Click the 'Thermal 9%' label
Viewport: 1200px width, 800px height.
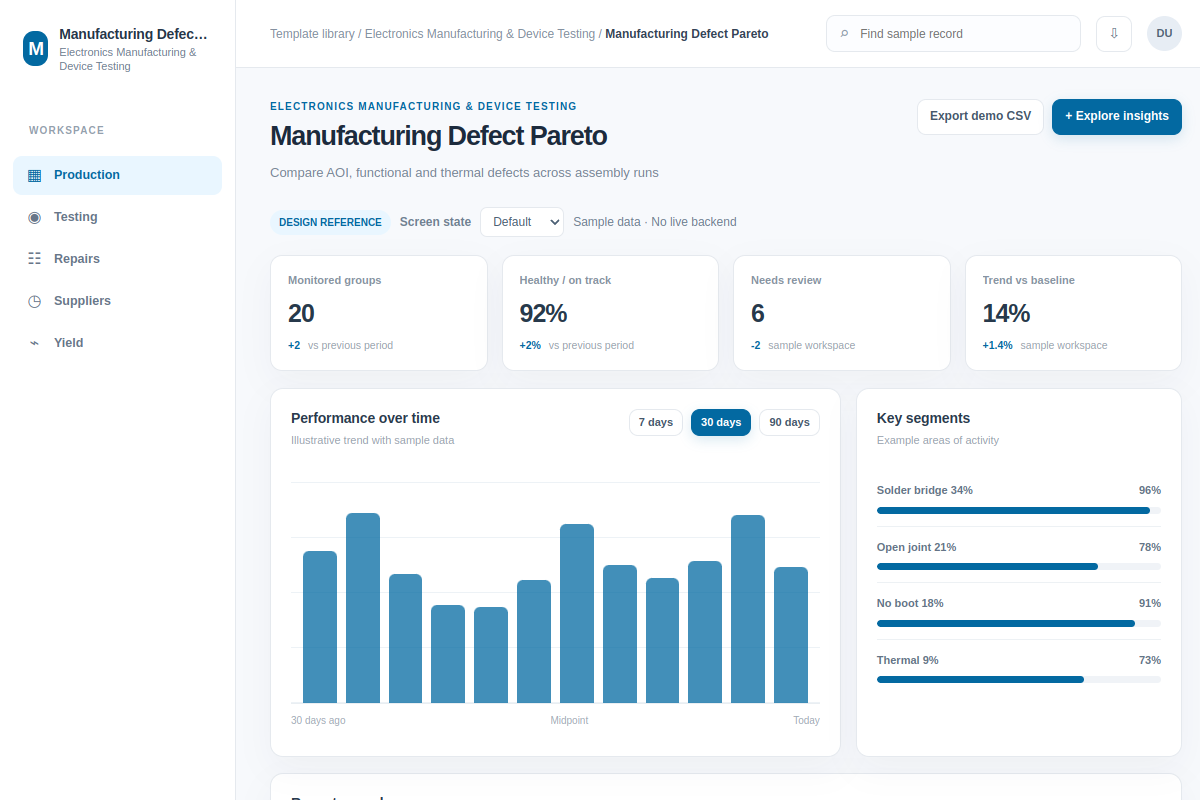908,660
